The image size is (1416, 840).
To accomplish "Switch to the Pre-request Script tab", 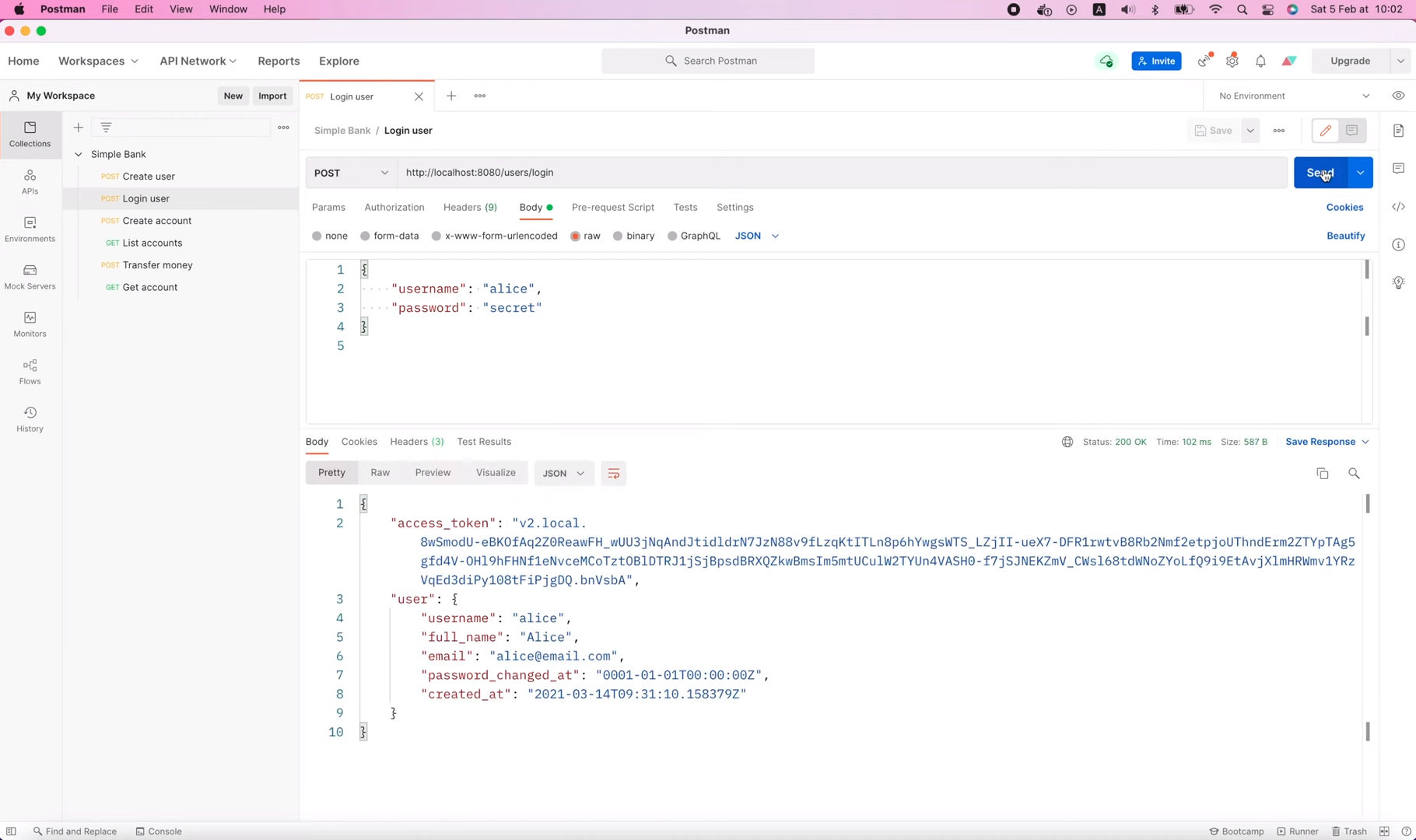I will (x=613, y=208).
